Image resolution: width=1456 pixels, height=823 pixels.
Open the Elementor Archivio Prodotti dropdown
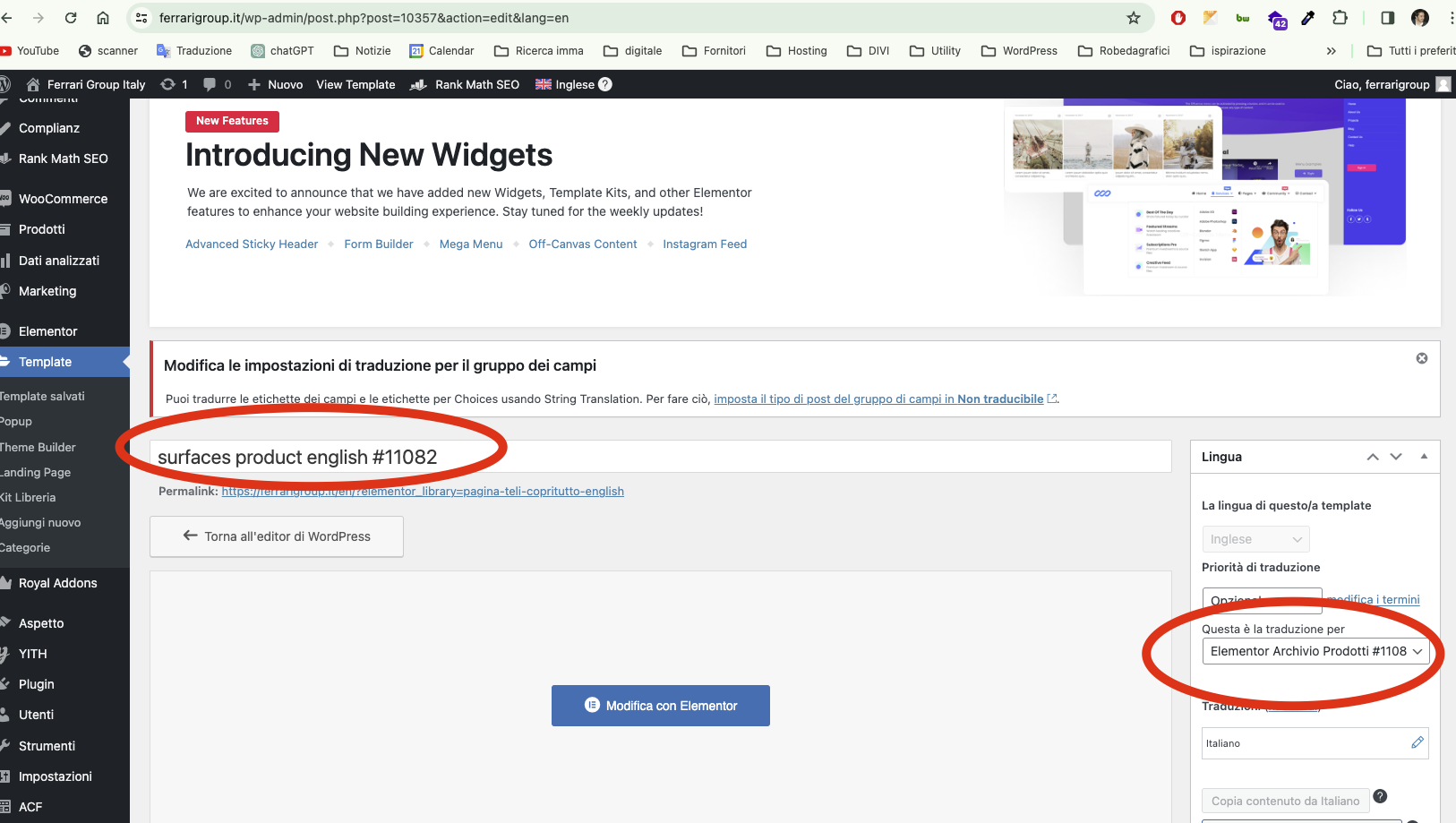click(x=1315, y=651)
